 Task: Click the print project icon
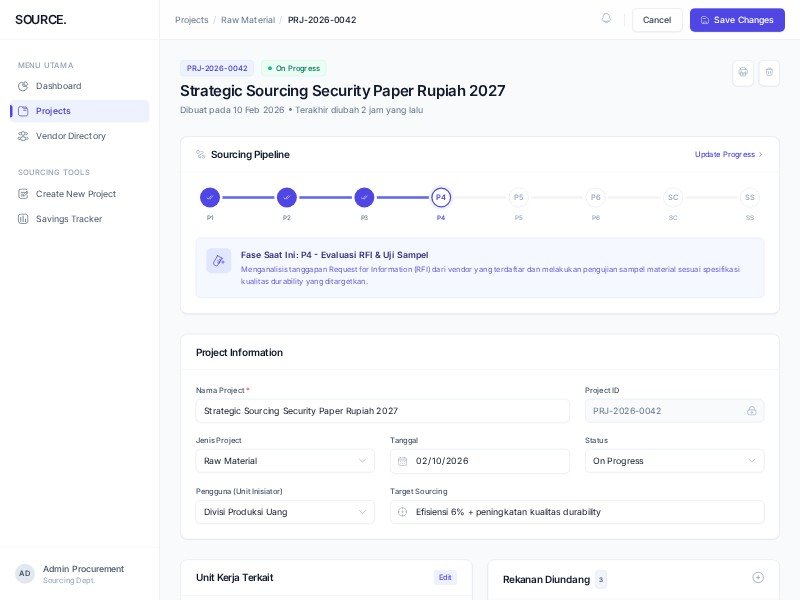[742, 73]
